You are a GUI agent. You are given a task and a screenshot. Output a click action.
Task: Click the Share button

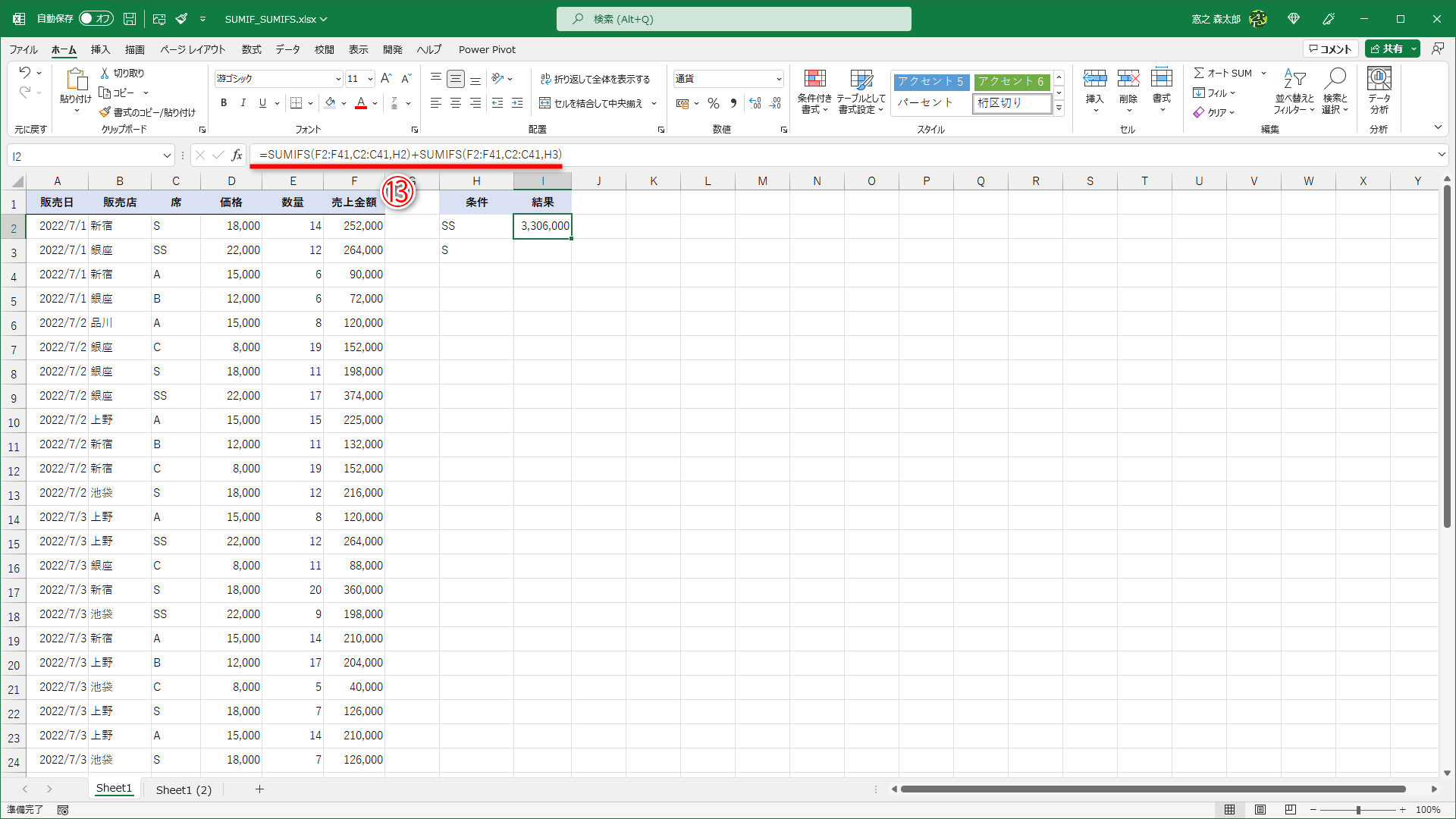pyautogui.click(x=1387, y=49)
